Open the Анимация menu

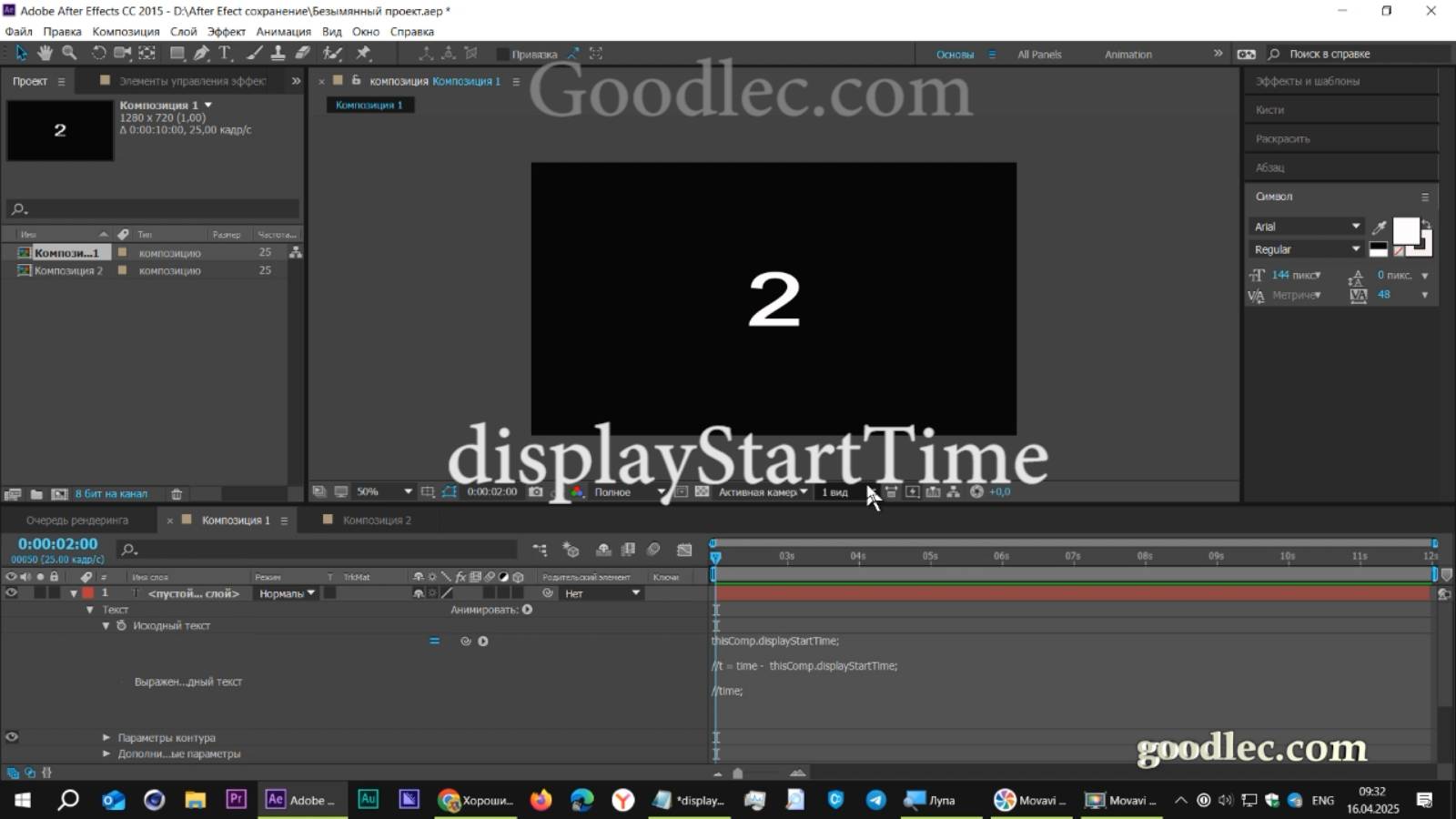pos(283,31)
